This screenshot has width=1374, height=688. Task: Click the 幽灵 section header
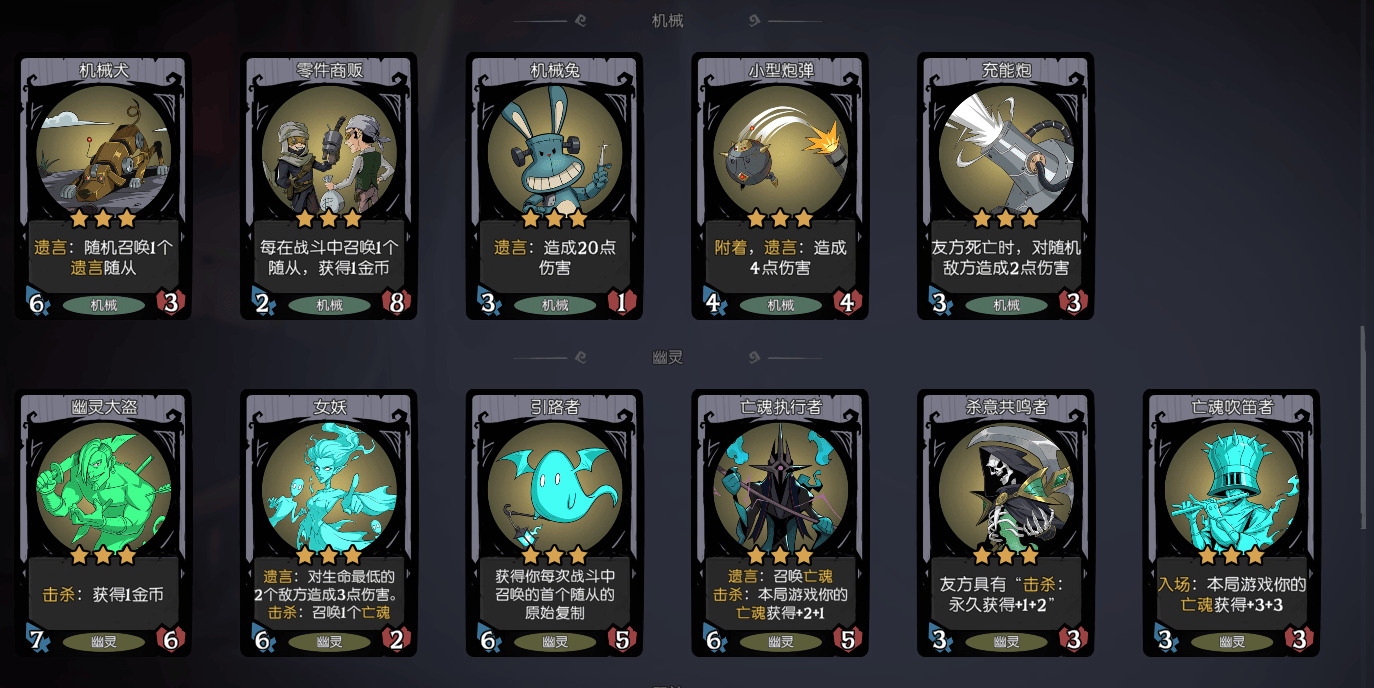point(667,357)
